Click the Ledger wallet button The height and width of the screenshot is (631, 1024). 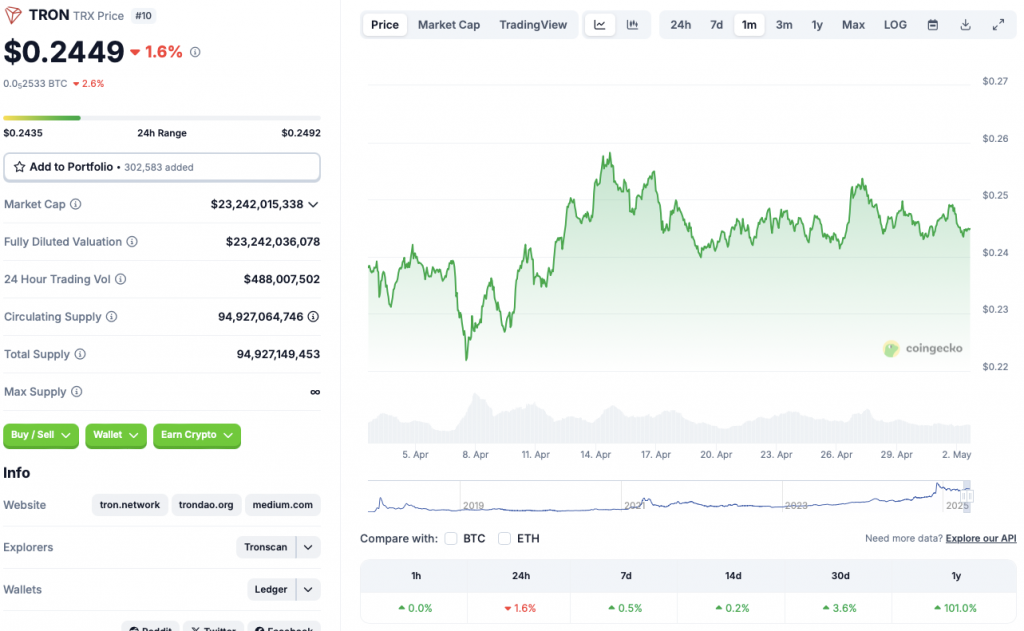tap(271, 590)
